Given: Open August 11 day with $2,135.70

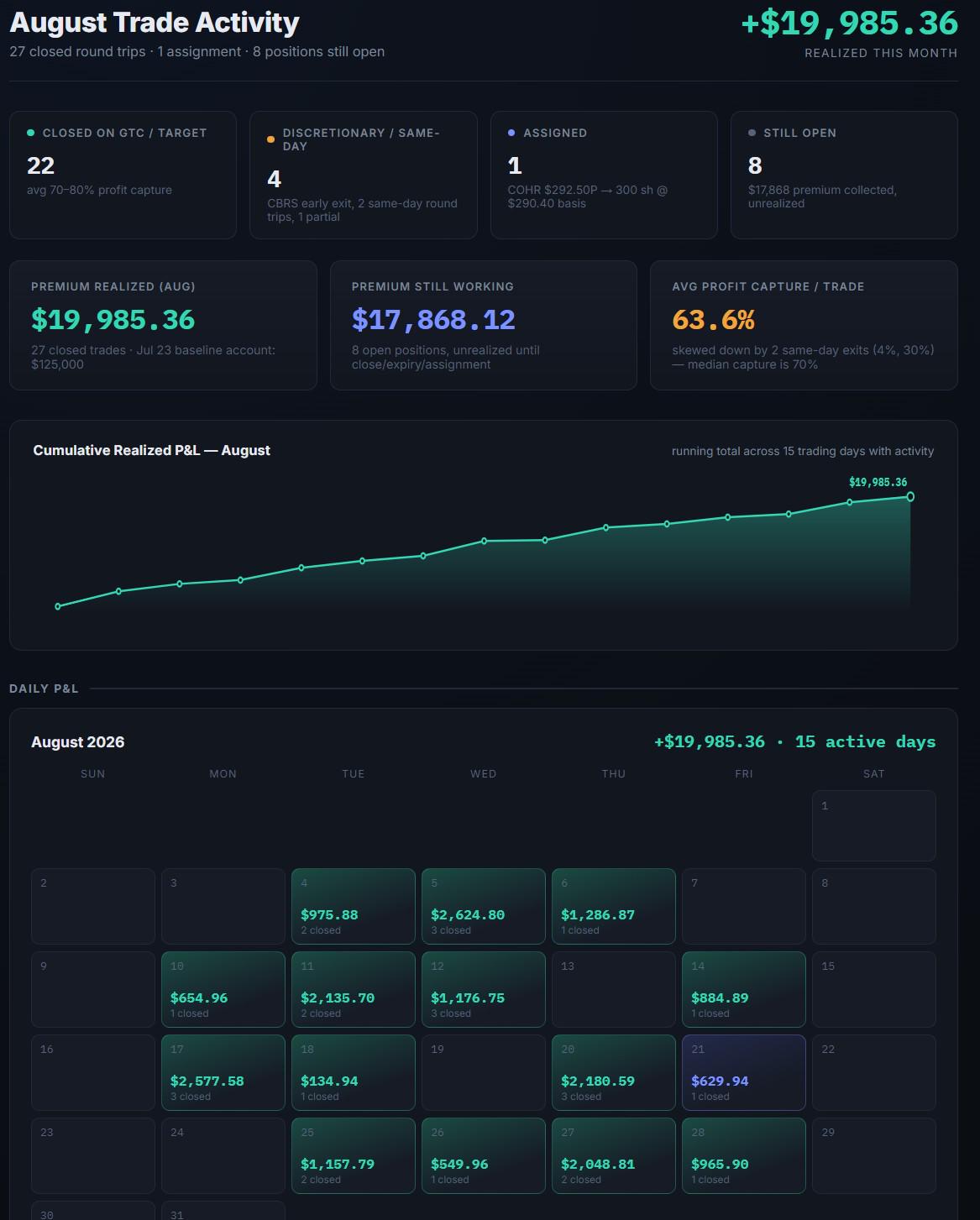Looking at the screenshot, I should 354,989.
